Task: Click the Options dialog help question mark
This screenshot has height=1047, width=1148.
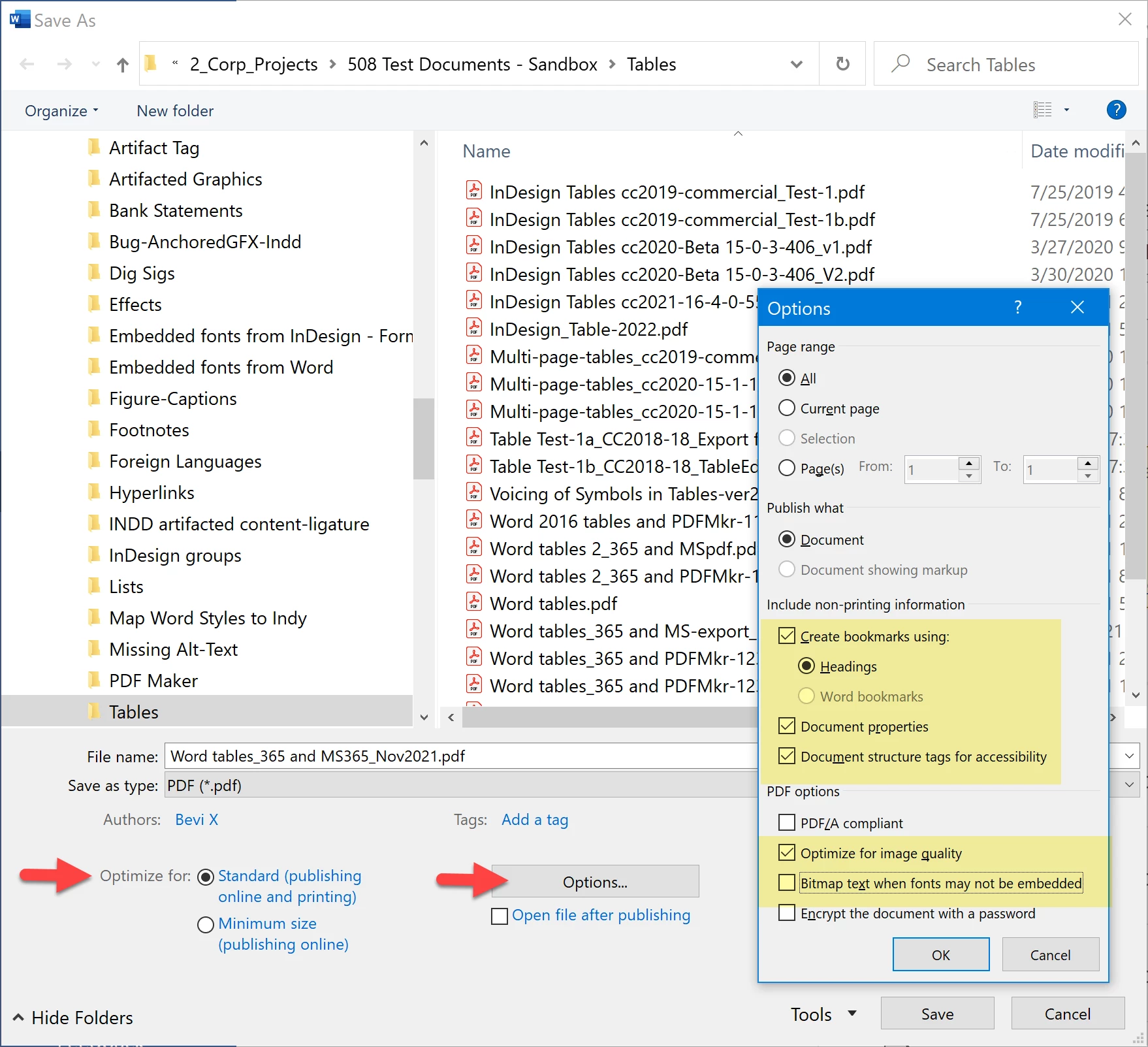Action: click(1017, 307)
